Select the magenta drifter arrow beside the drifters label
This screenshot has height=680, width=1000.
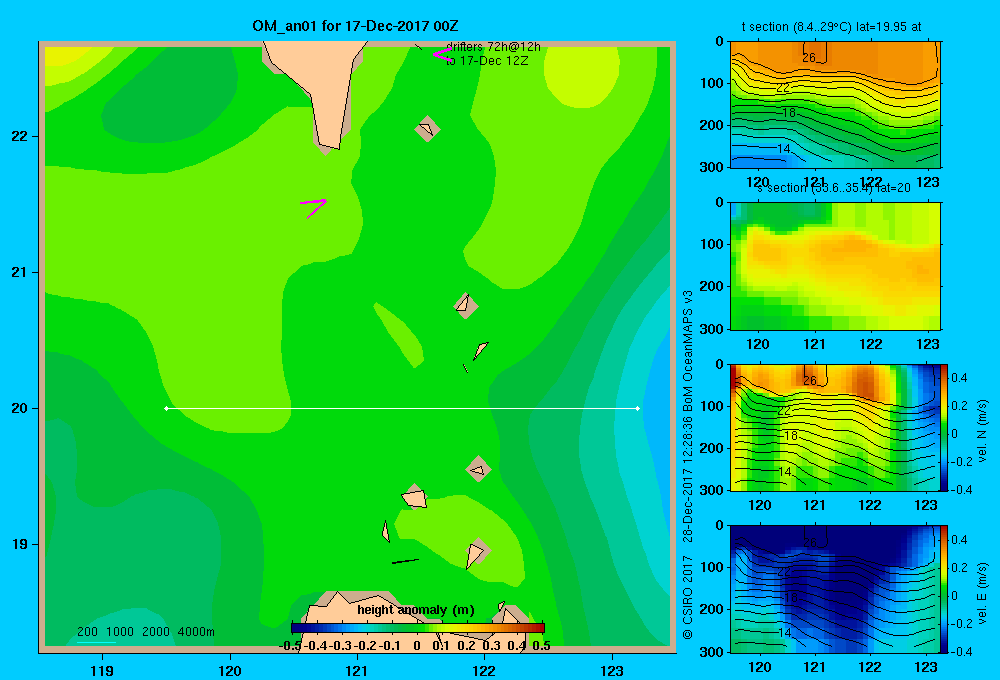[441, 55]
